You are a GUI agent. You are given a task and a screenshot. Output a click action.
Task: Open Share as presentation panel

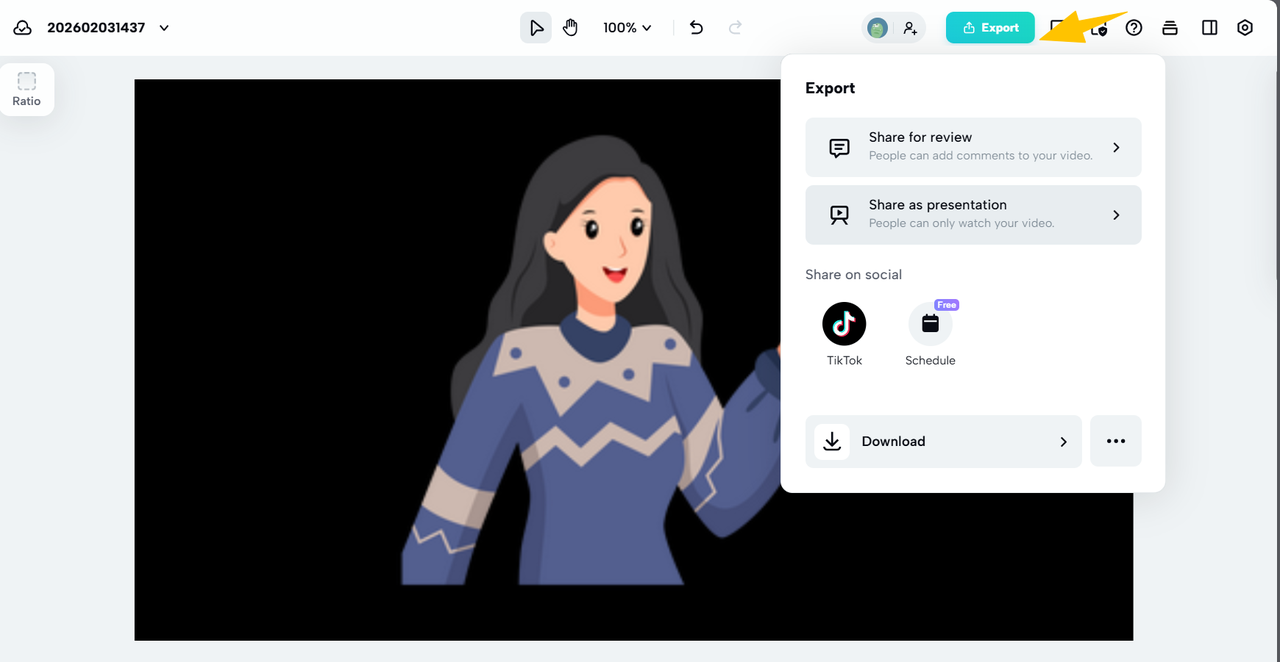[x=972, y=214]
